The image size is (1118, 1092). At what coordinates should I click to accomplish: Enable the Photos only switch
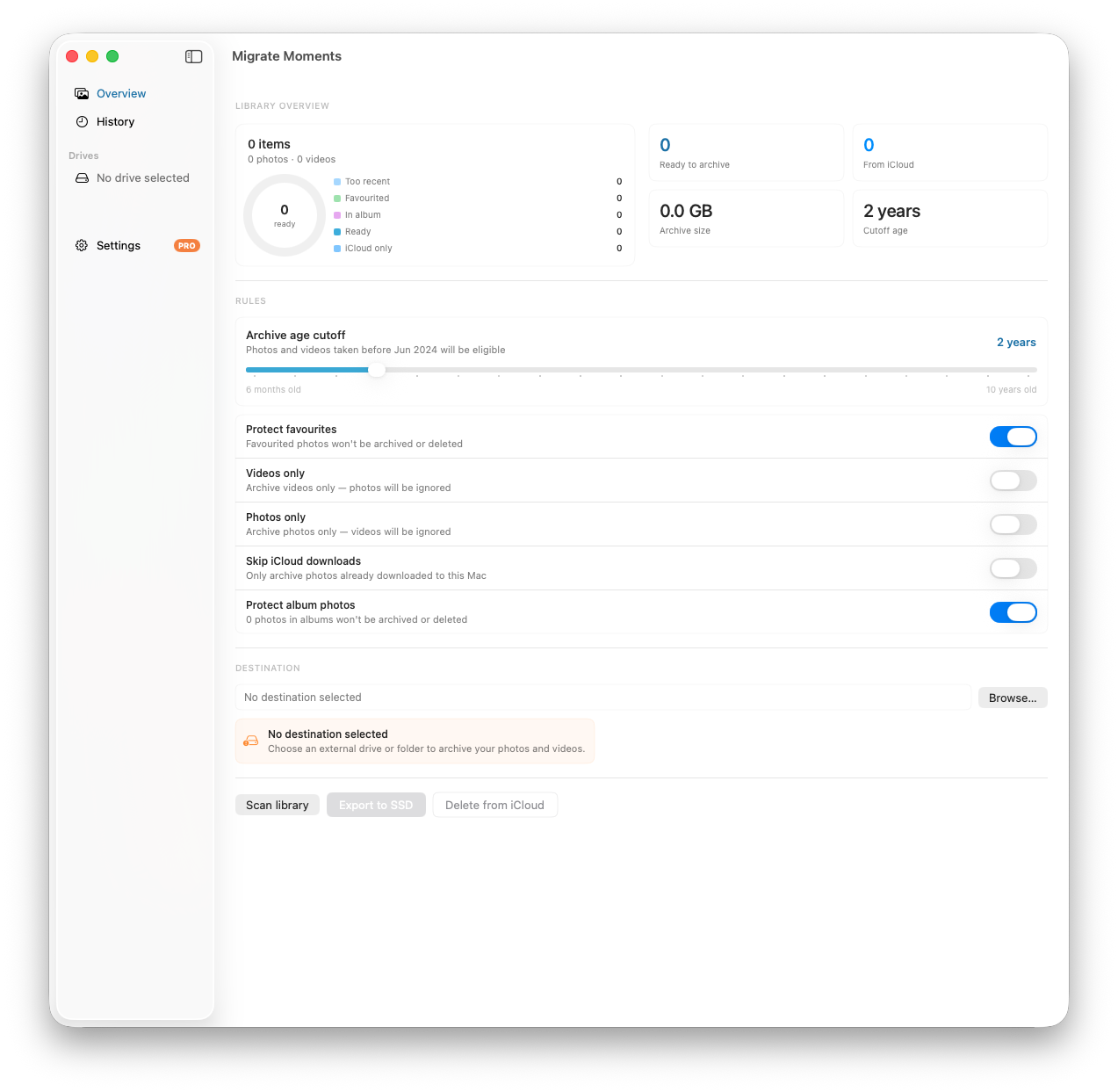click(1013, 524)
